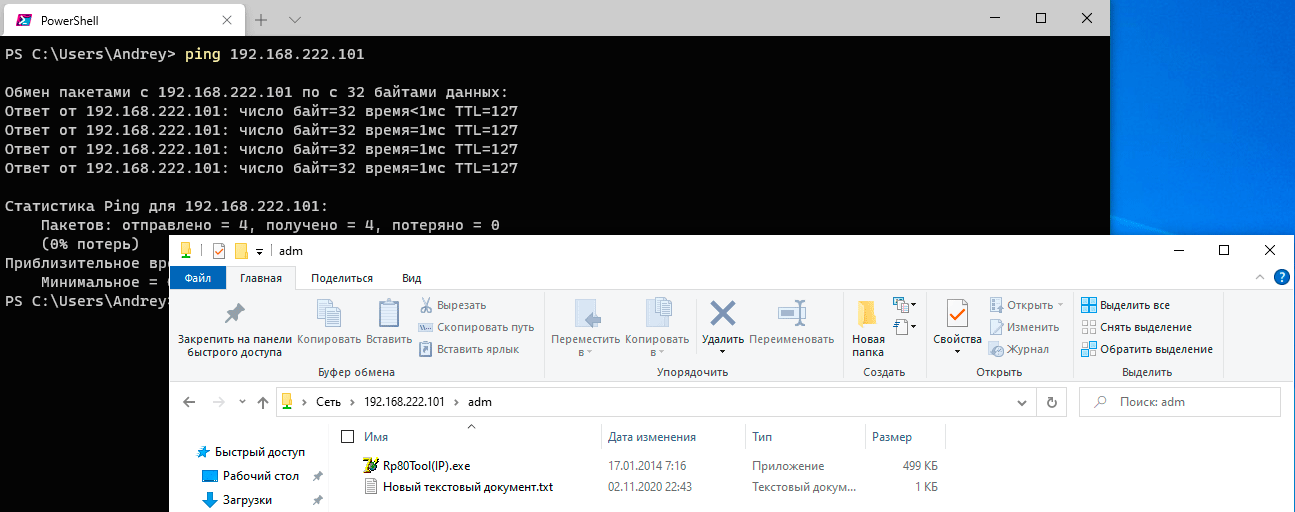The height and width of the screenshot is (512, 1295).
Task: Click the 499 КБ size cell
Action: 919,466
